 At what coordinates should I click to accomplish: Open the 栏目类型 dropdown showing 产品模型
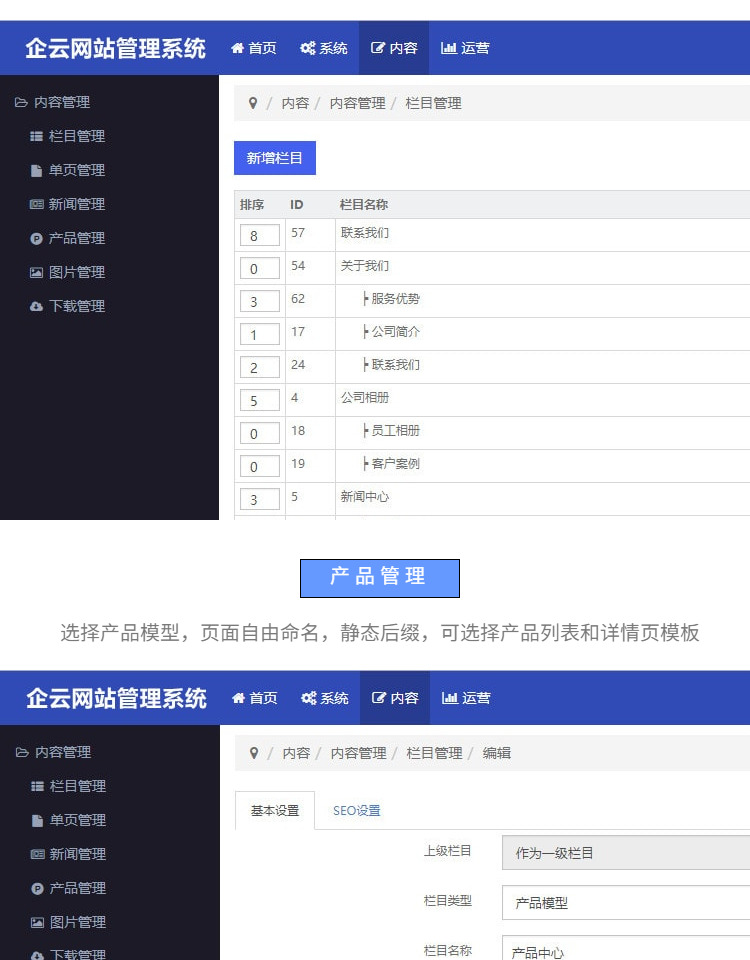[x=625, y=903]
